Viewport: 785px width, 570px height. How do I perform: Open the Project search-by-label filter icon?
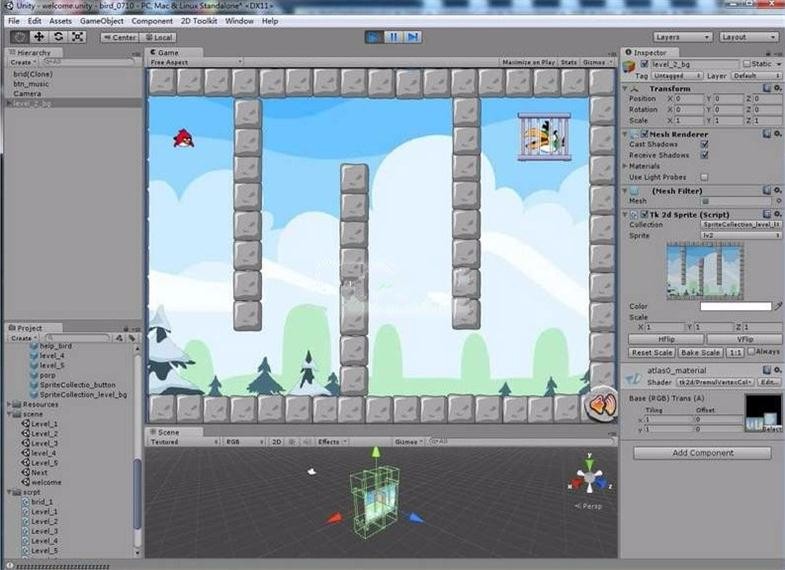132,338
